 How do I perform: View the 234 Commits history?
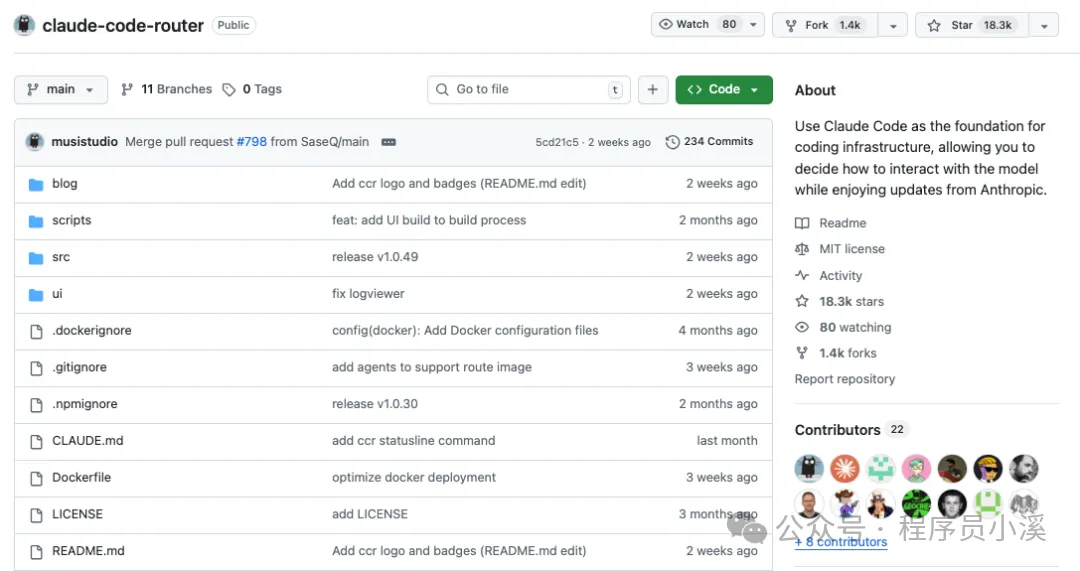coord(709,141)
